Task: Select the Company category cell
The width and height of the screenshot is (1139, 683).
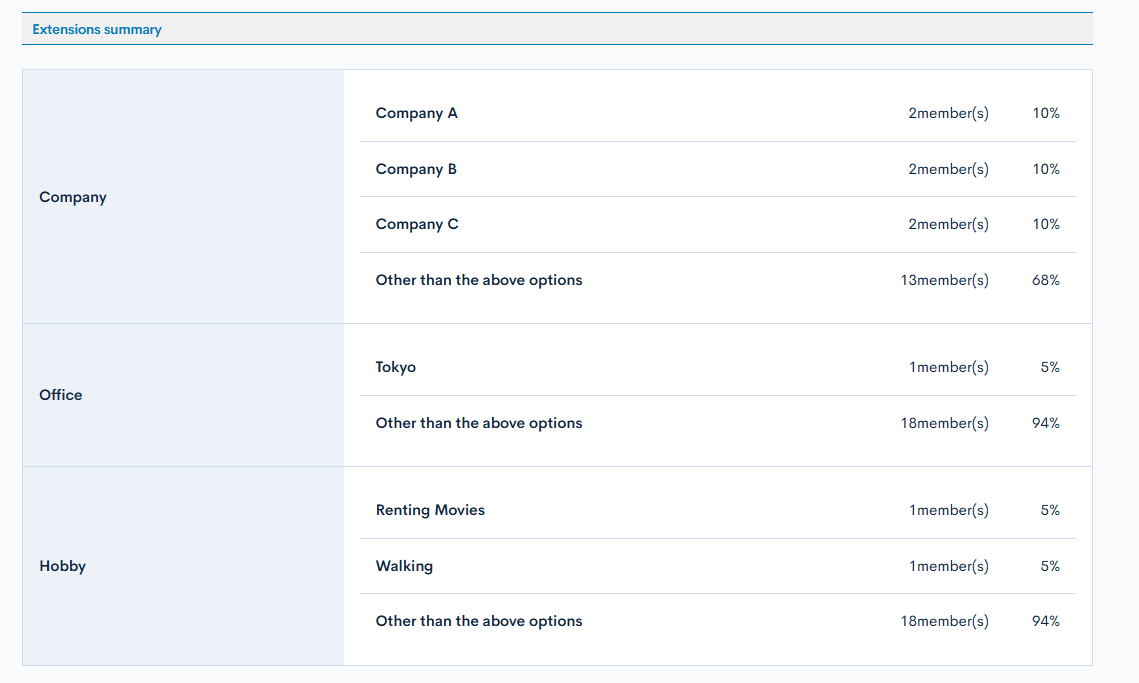Action: 73,197
